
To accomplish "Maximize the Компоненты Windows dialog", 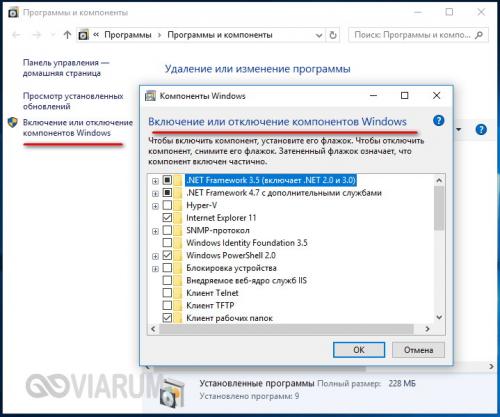I will pyautogui.click(x=404, y=96).
